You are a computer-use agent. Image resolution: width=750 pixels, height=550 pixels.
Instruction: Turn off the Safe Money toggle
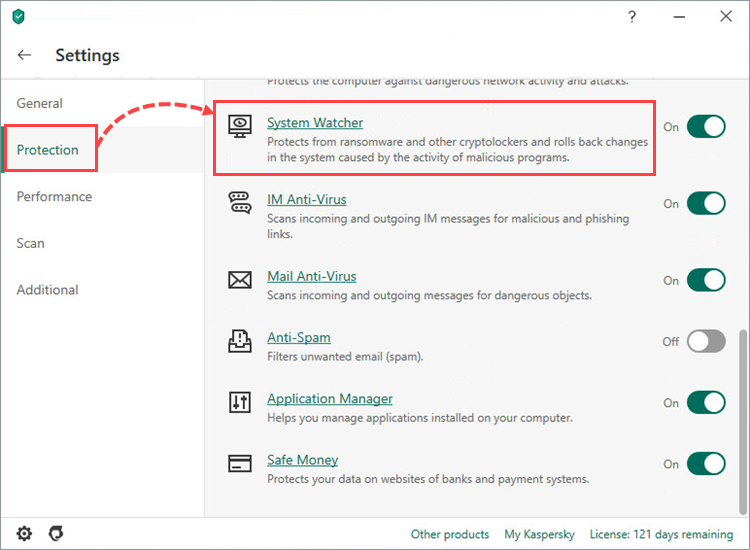click(707, 464)
